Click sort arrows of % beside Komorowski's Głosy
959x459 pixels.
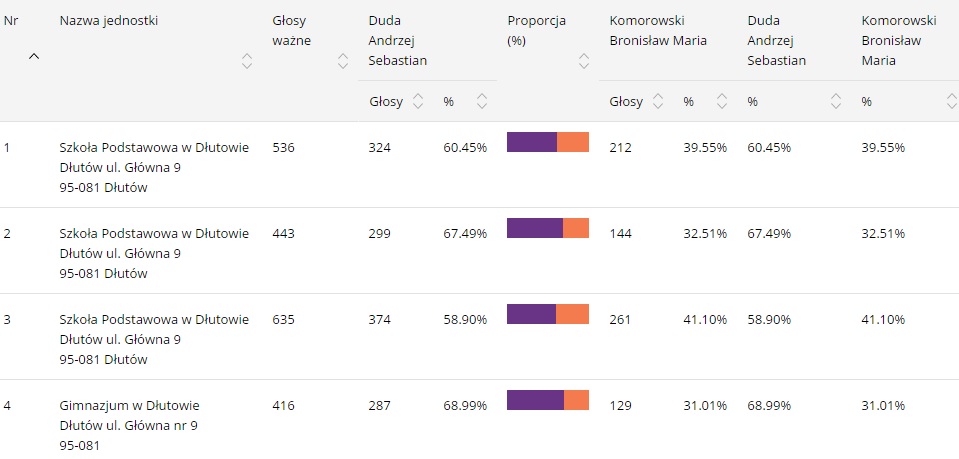pos(722,101)
